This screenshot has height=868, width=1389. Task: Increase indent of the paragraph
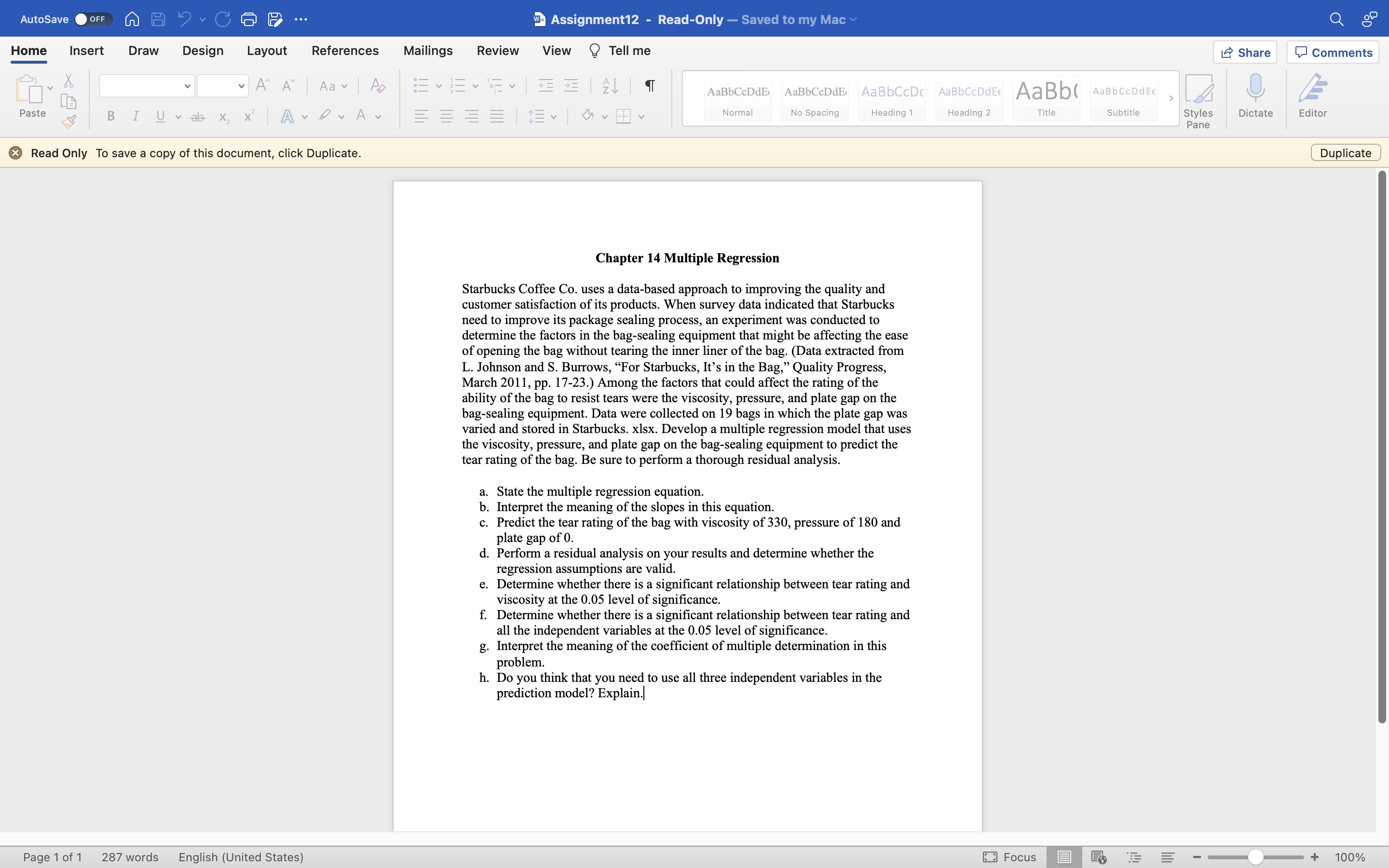[571, 85]
